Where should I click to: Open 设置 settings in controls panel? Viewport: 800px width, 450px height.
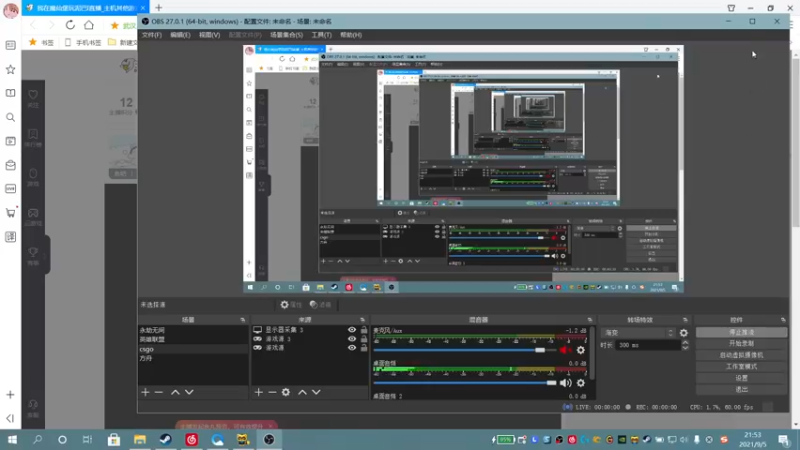tap(741, 378)
